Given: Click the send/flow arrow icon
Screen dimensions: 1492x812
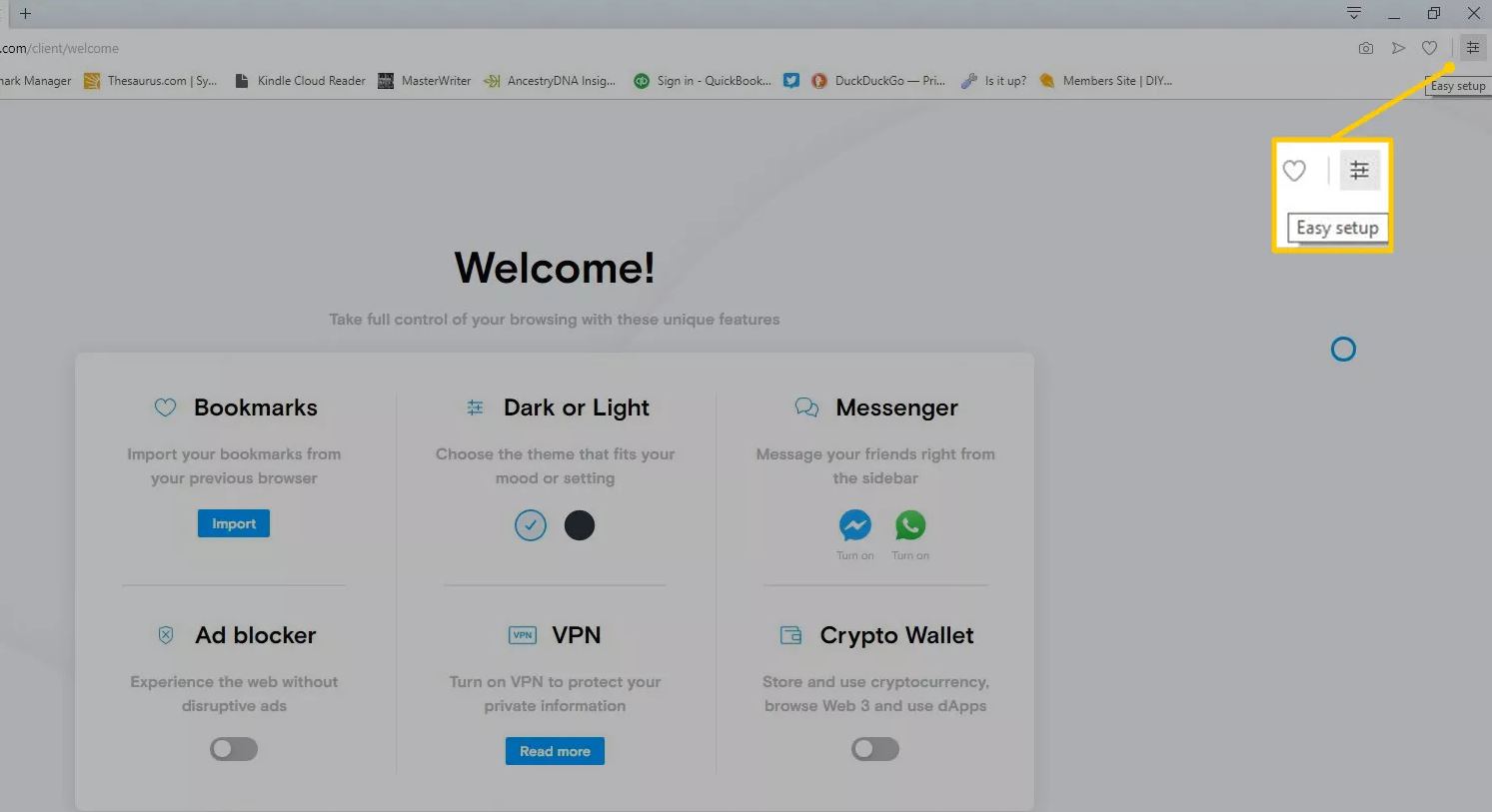Looking at the screenshot, I should pyautogui.click(x=1399, y=48).
